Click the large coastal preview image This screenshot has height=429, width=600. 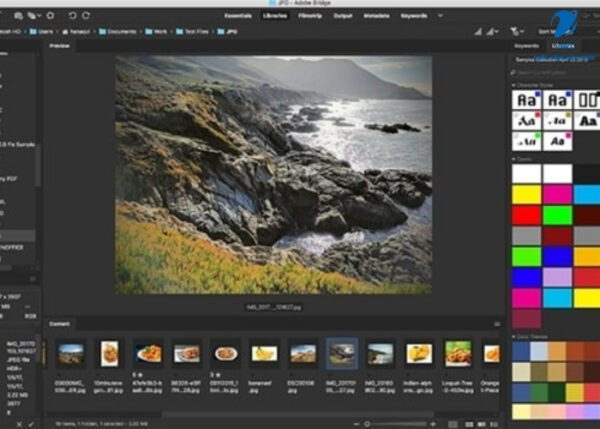click(x=274, y=175)
